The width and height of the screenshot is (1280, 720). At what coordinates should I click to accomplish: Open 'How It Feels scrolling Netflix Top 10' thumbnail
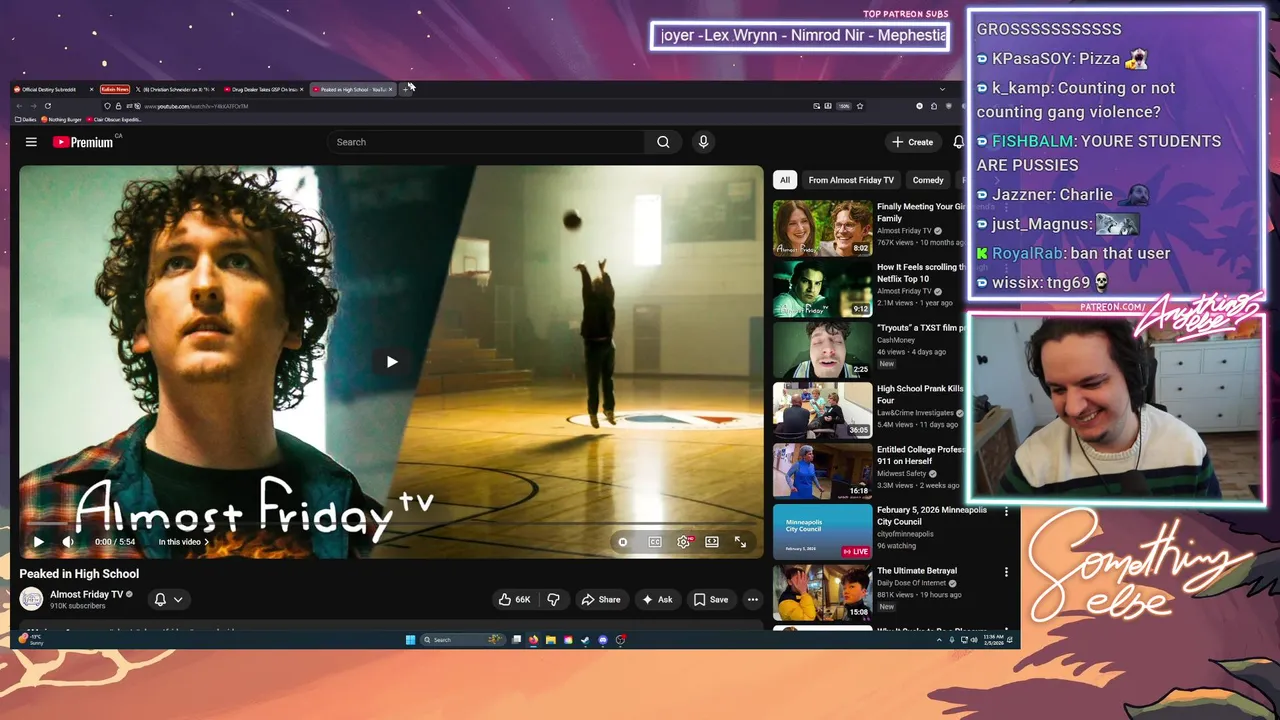point(822,289)
